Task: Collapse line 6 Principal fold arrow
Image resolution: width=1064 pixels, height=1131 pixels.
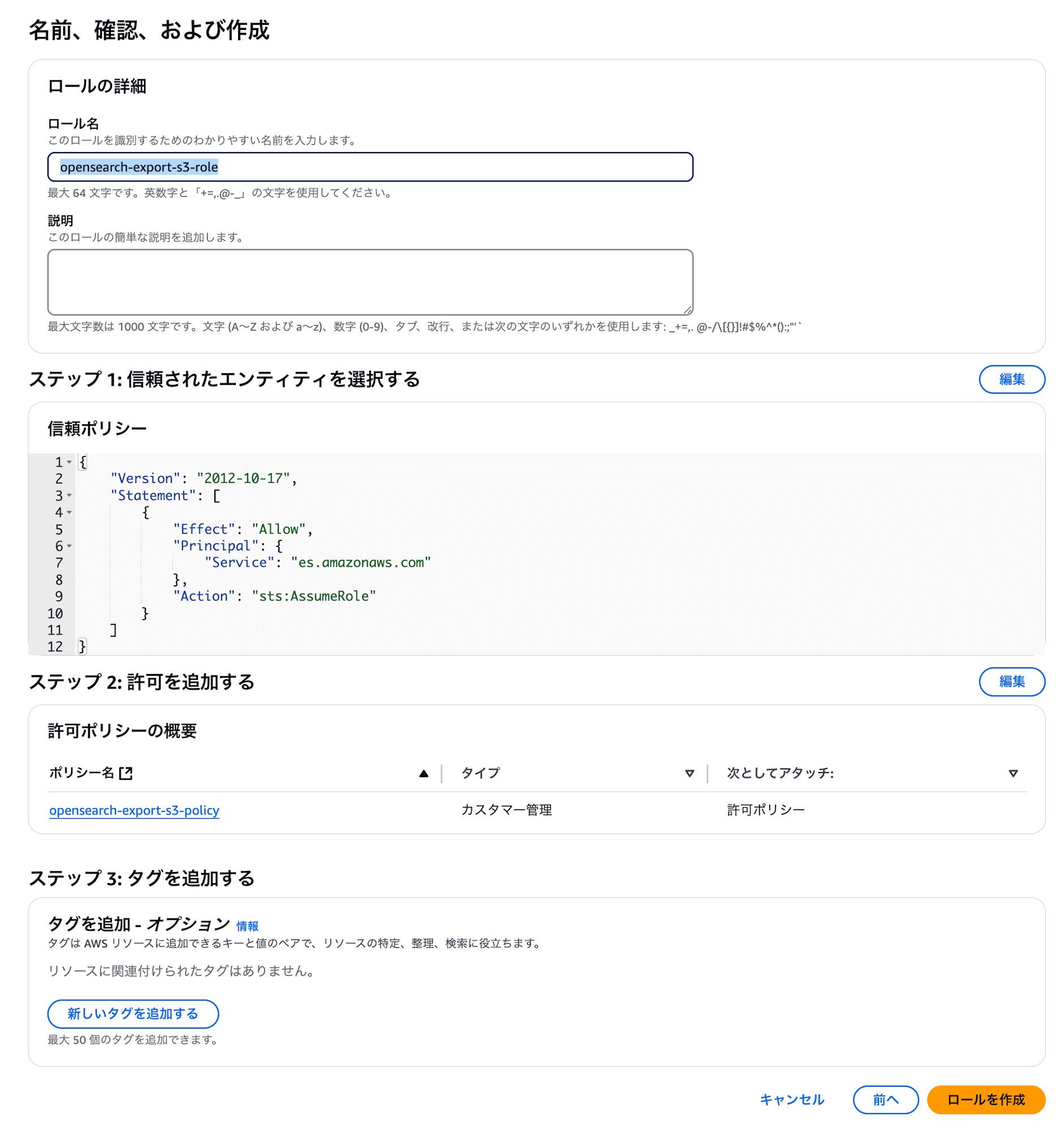Action: tap(70, 546)
